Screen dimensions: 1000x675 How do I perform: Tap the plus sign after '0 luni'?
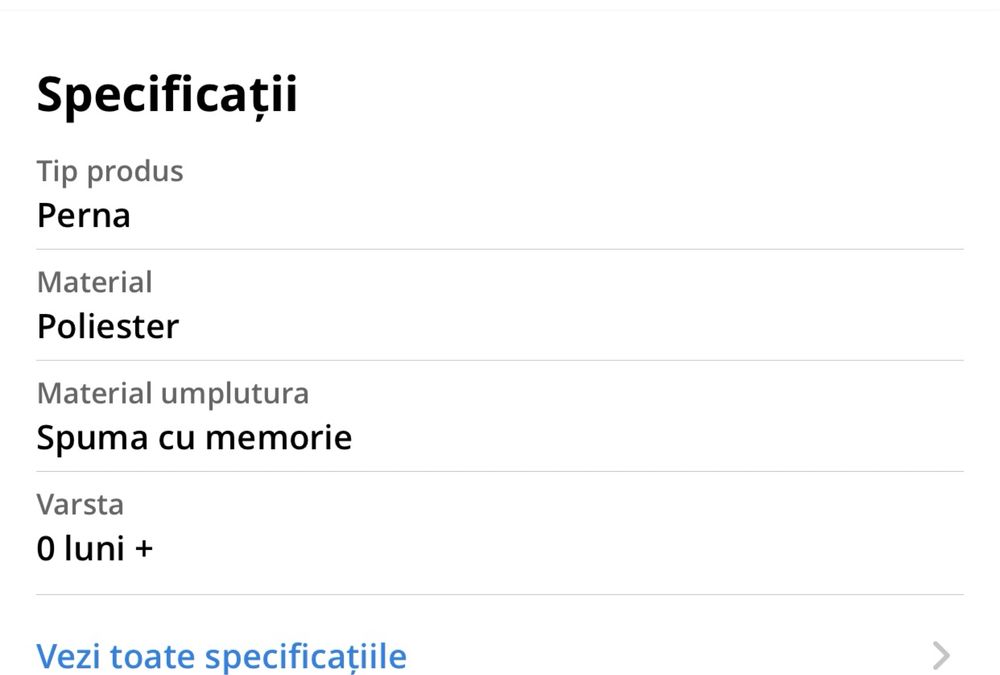[x=144, y=549]
